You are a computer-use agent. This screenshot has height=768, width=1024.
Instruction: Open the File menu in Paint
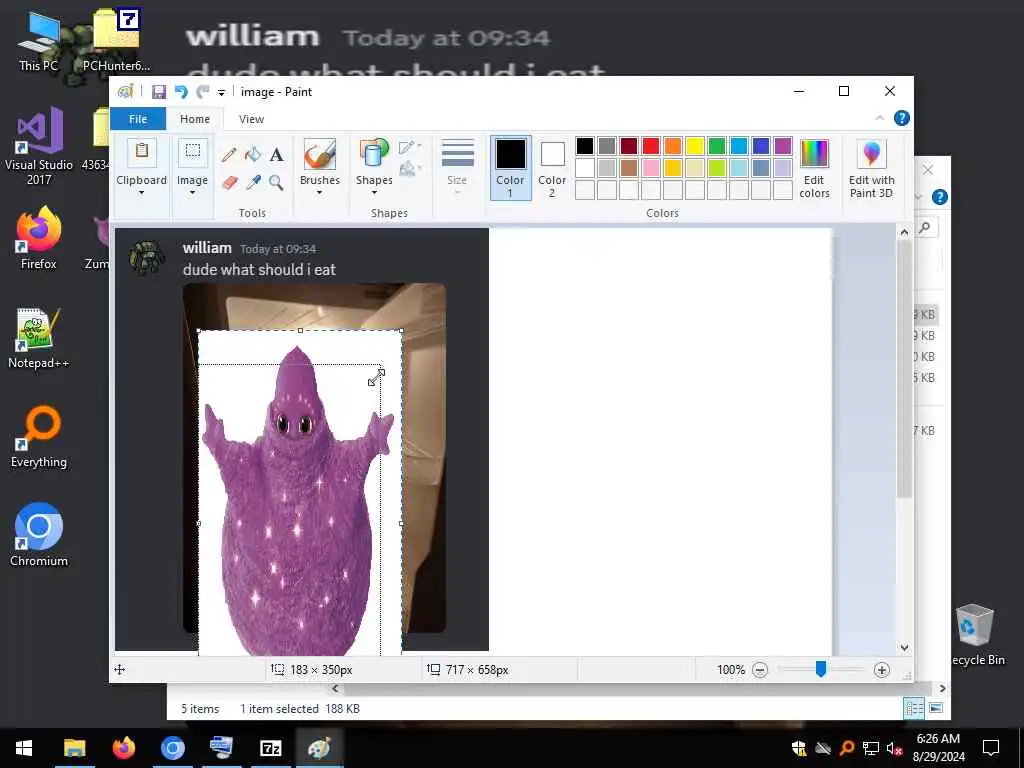138,119
